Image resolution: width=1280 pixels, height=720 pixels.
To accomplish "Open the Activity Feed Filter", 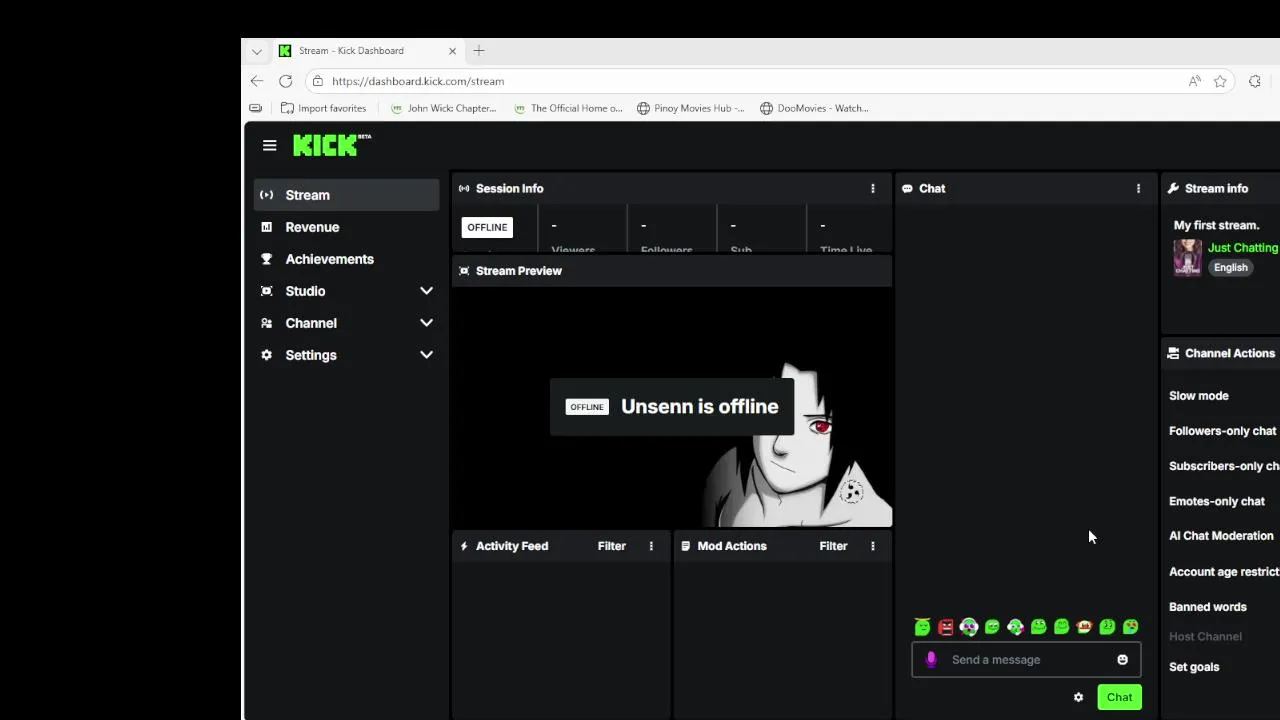I will click(x=612, y=546).
